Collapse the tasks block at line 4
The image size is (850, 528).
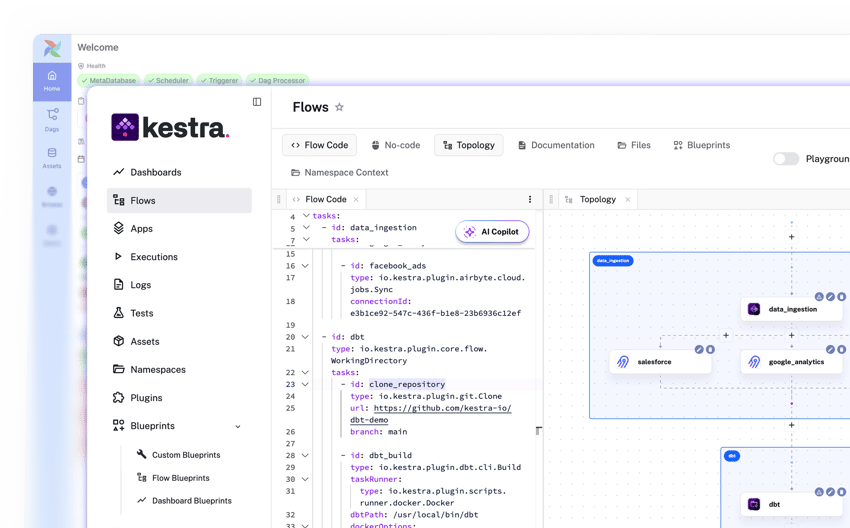[x=306, y=216]
